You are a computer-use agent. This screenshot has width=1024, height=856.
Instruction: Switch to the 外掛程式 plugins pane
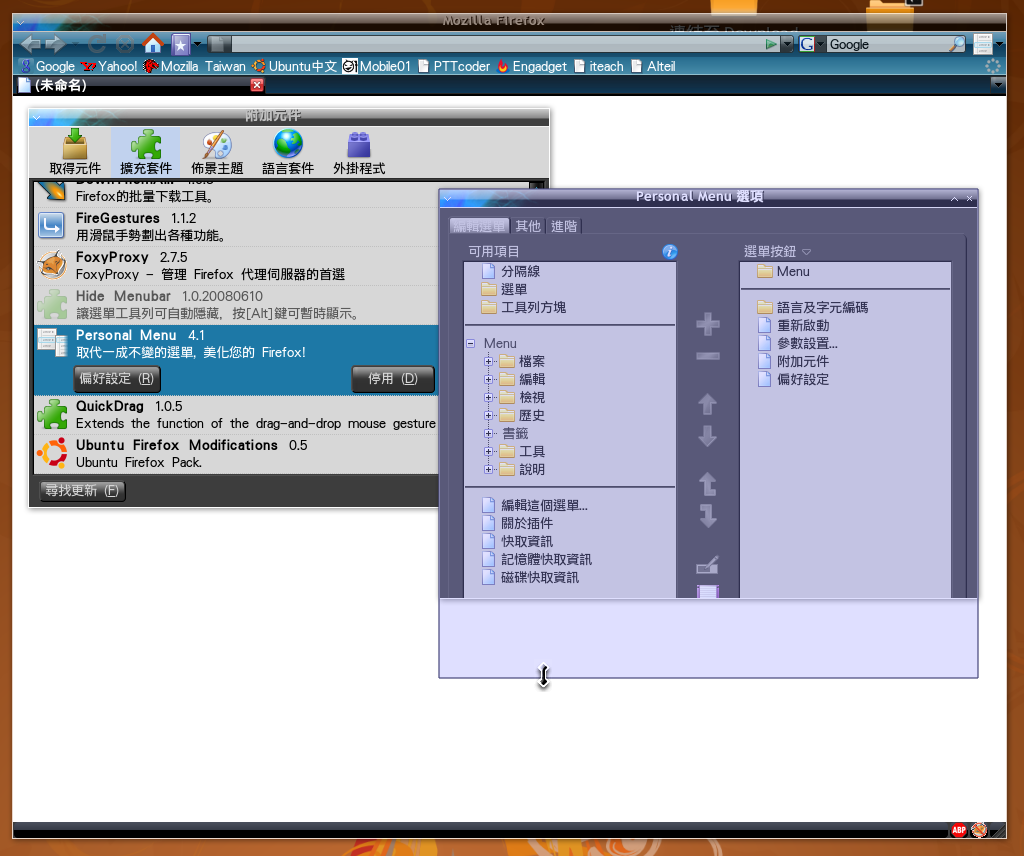358,153
